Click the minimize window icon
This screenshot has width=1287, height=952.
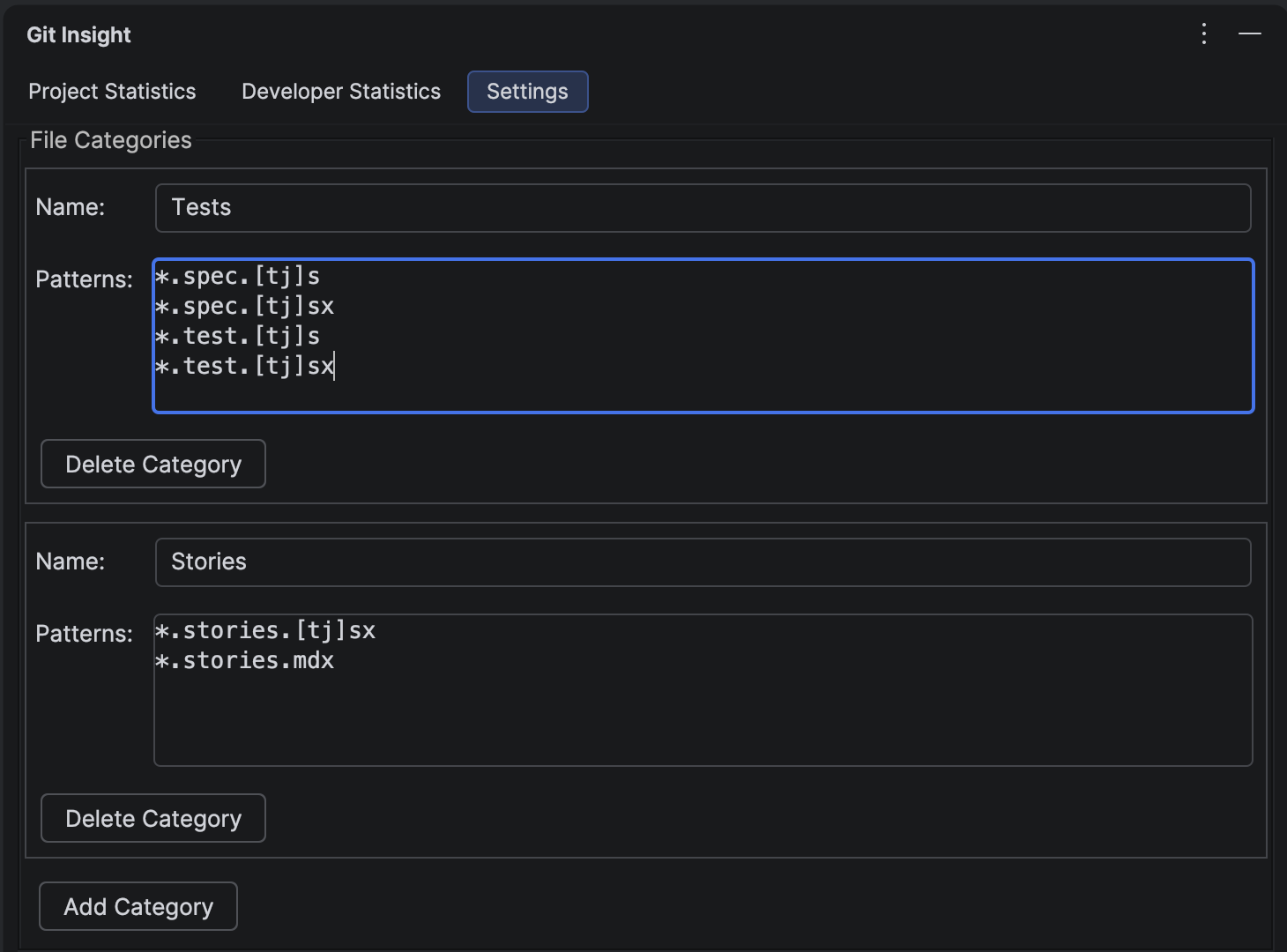coord(1250,35)
